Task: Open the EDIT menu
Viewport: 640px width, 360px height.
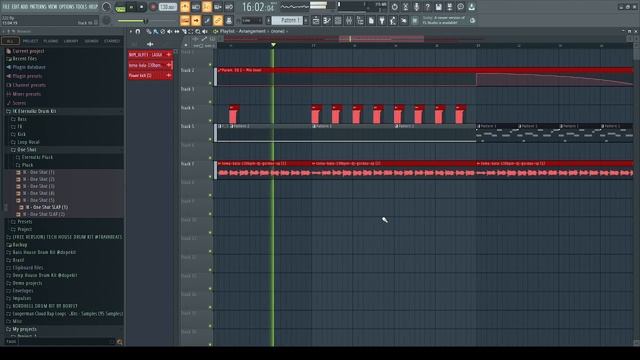Action: (16, 7)
